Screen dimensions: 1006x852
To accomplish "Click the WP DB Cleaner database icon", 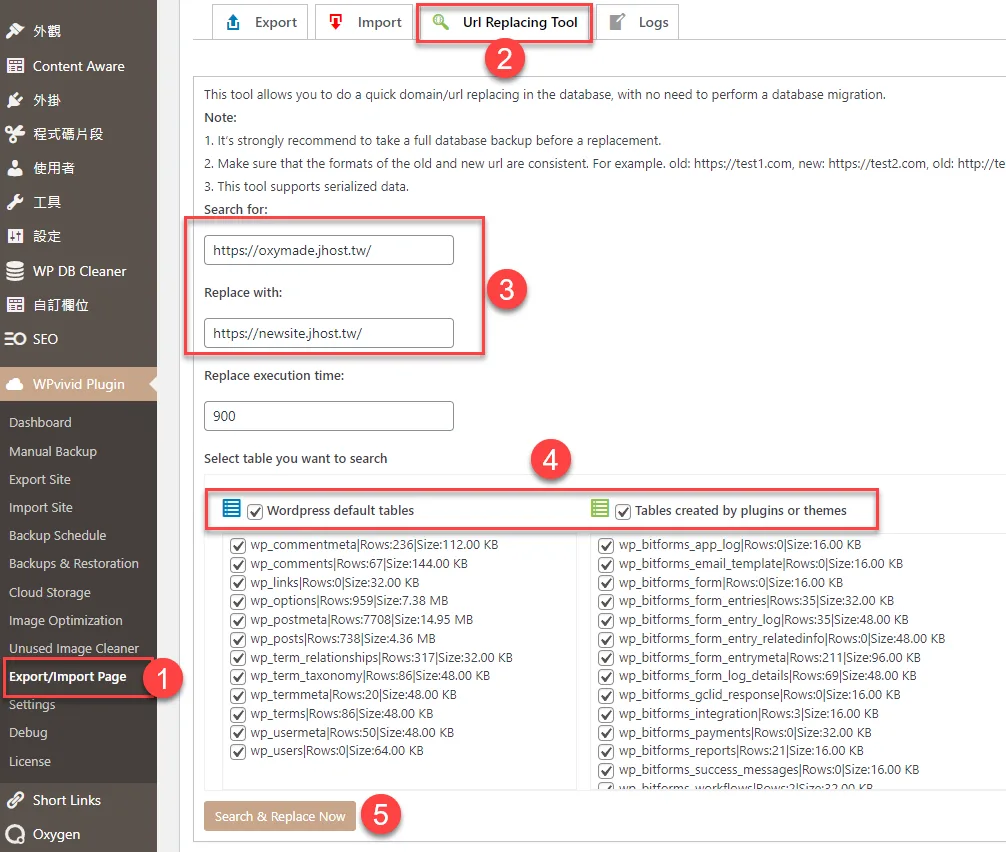I will tap(15, 271).
